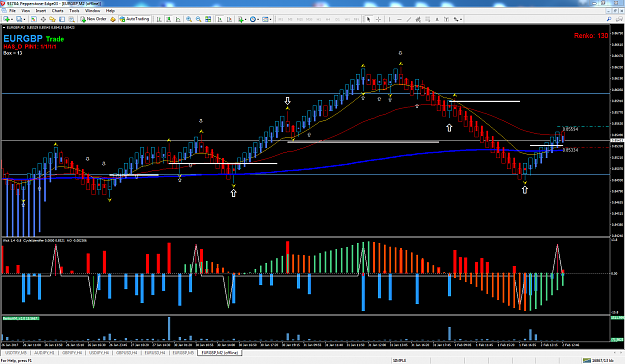Open the arrows objects tool
625x364 pixels.
(456, 19)
